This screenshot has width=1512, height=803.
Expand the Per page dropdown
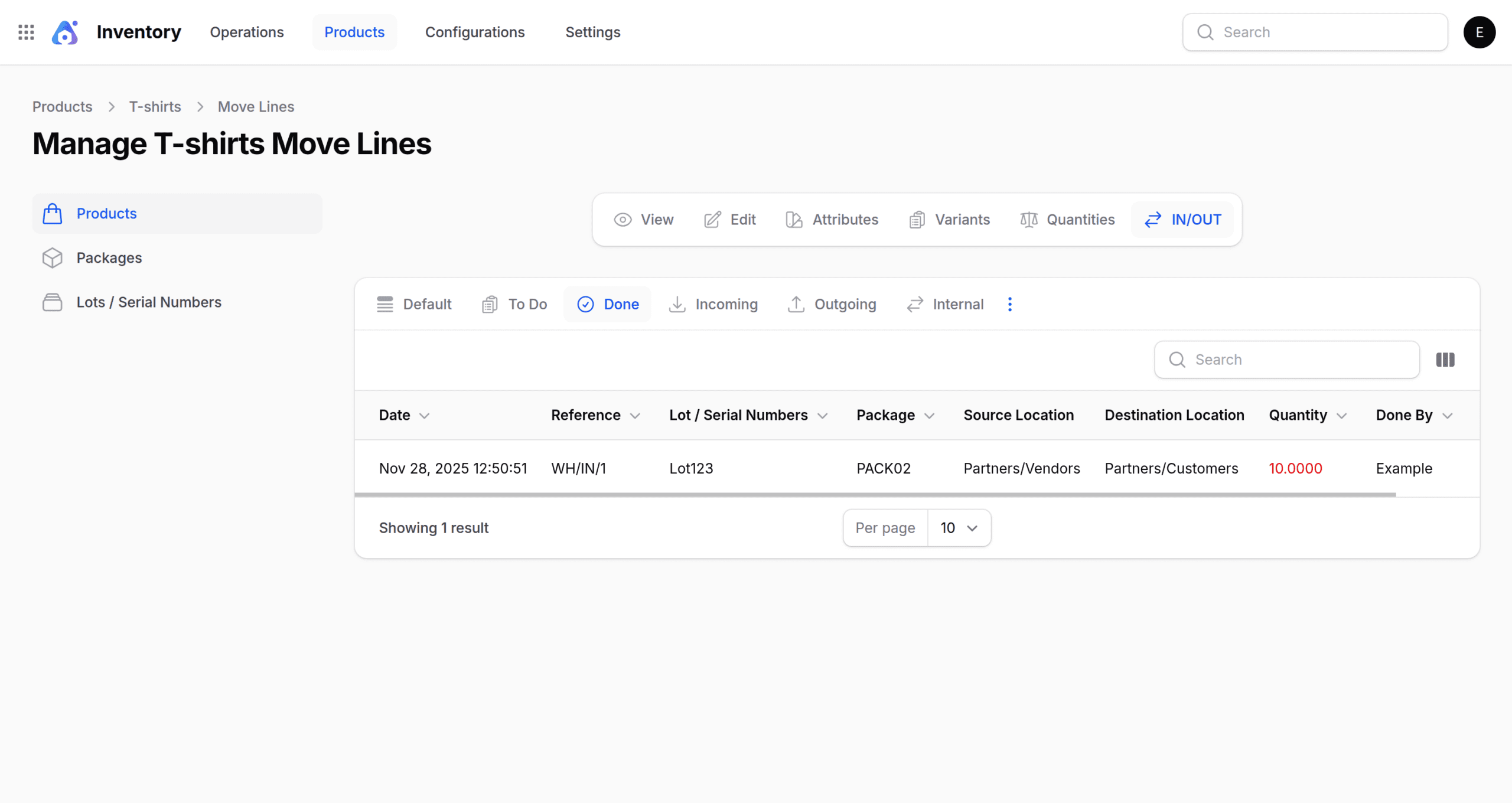959,528
